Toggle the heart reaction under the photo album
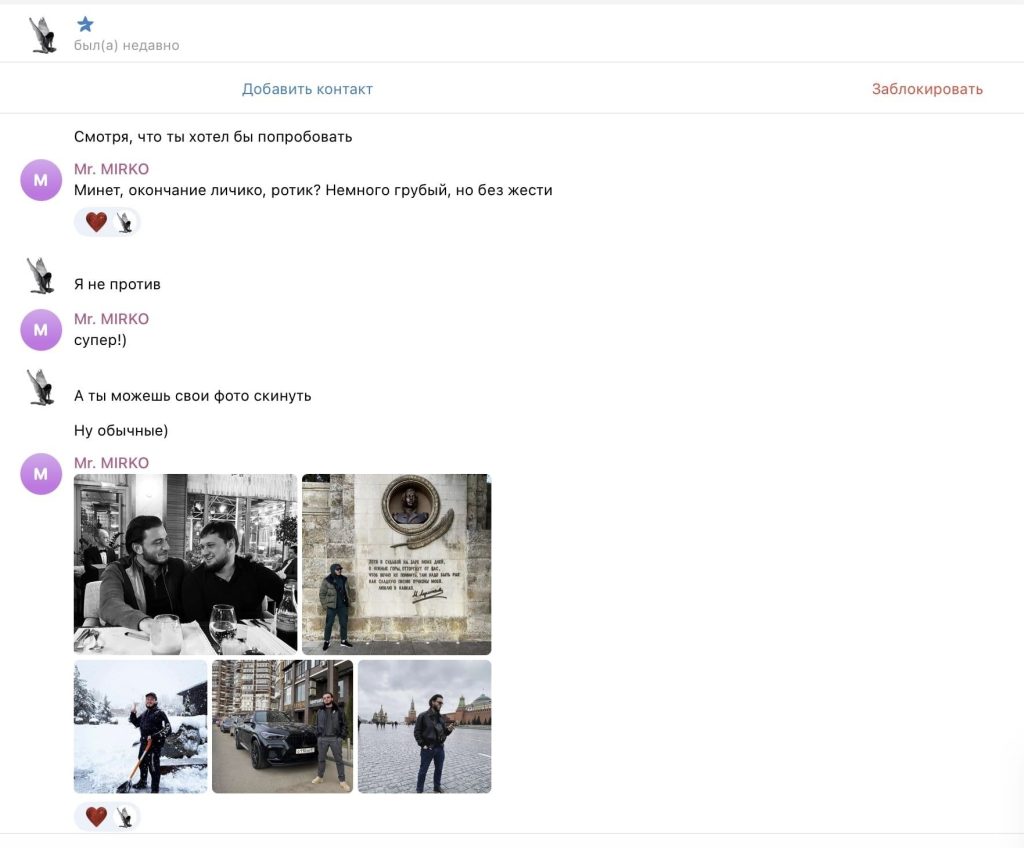This screenshot has height=848, width=1024. (96, 817)
